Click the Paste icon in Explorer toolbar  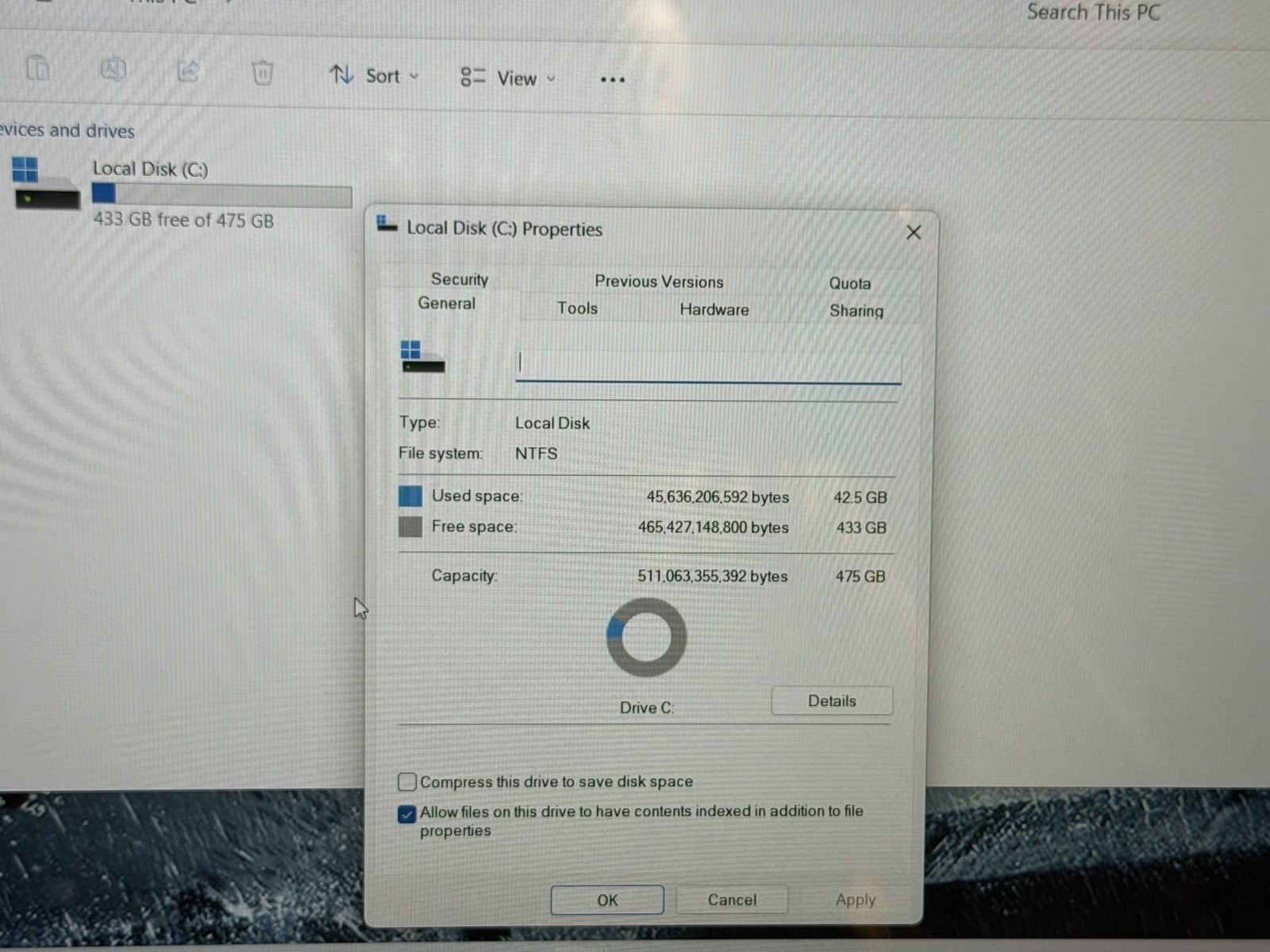click(x=37, y=69)
